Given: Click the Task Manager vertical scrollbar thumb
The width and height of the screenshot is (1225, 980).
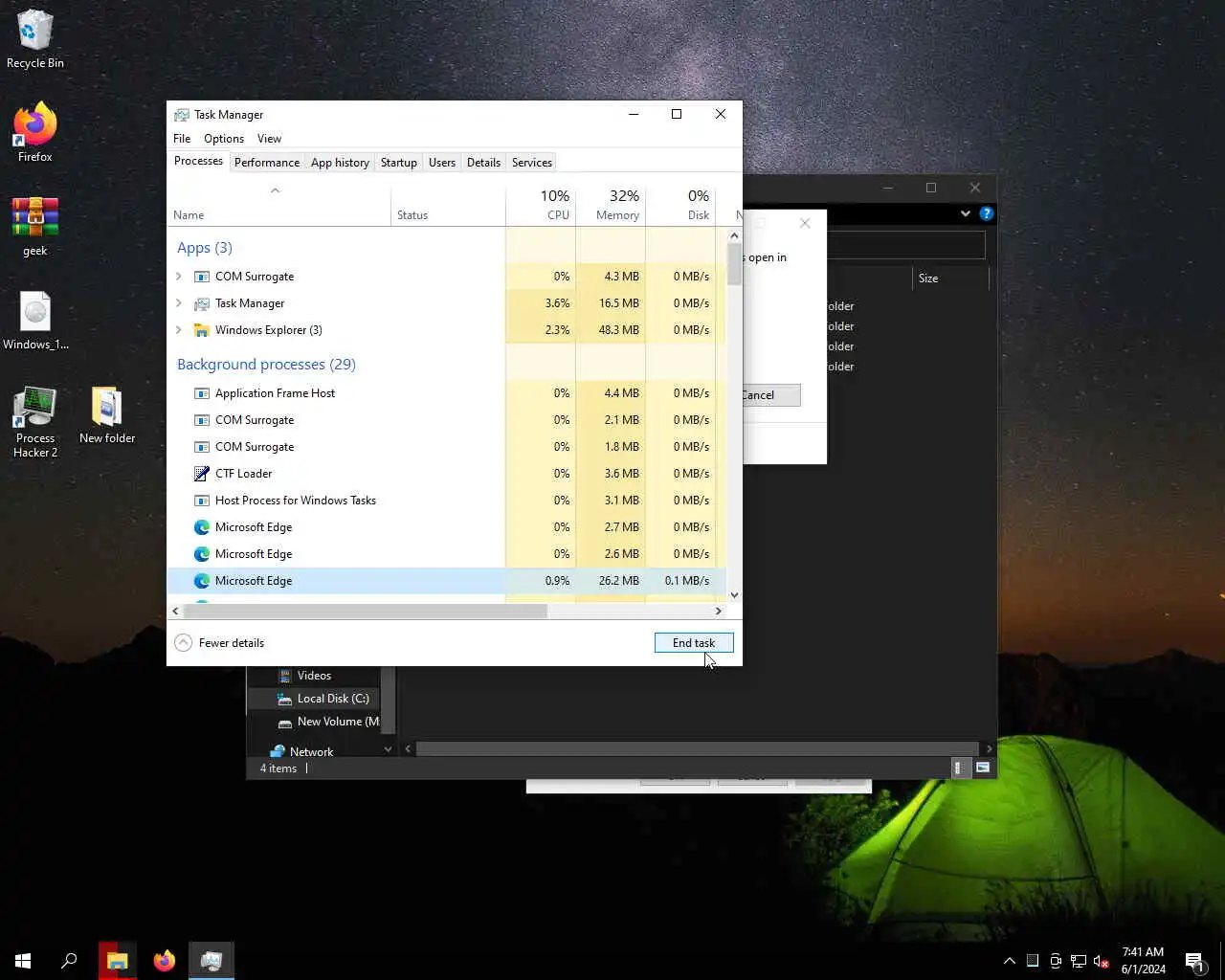Looking at the screenshot, I should pyautogui.click(x=734, y=264).
